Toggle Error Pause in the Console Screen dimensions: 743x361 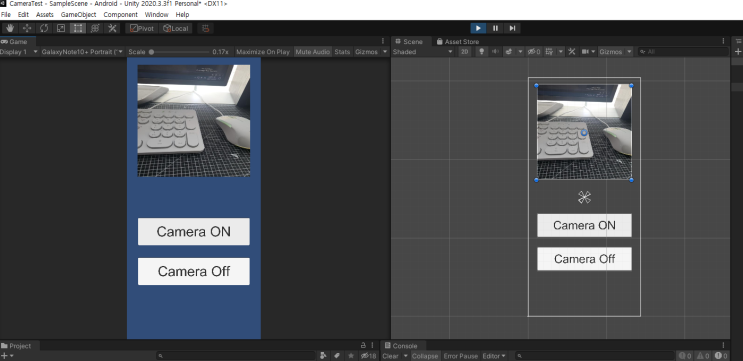click(x=461, y=356)
